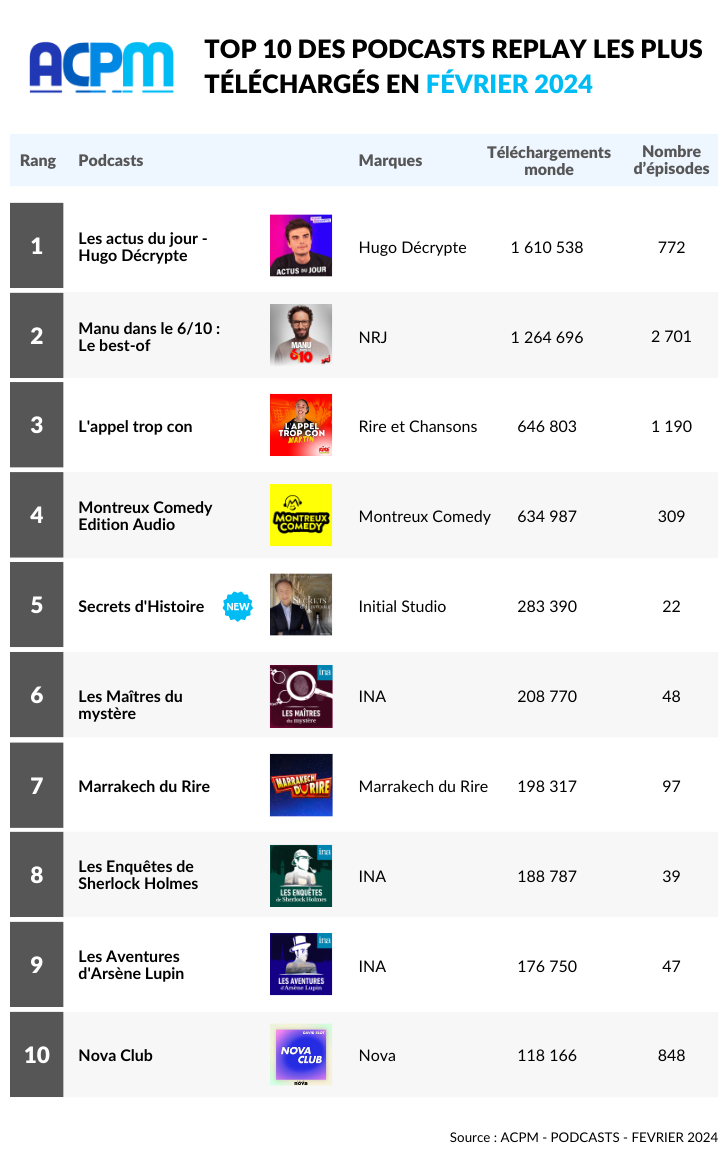728x1155 pixels.
Task: Click the L'appel trop con artwork
Action: [301, 425]
